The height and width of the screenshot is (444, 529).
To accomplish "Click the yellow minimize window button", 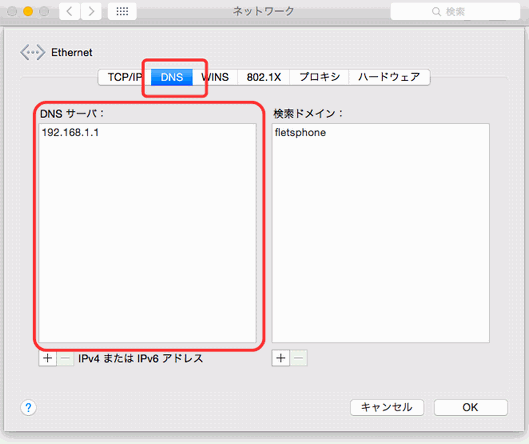I will [x=28, y=11].
